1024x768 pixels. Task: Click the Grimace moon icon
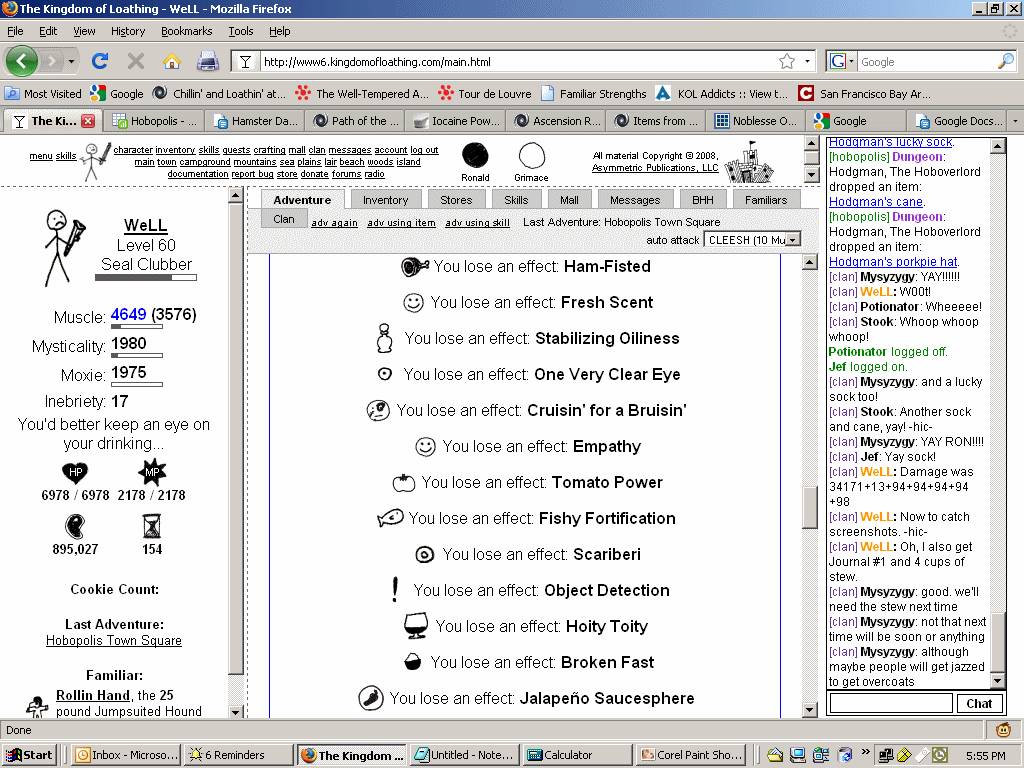click(x=531, y=156)
